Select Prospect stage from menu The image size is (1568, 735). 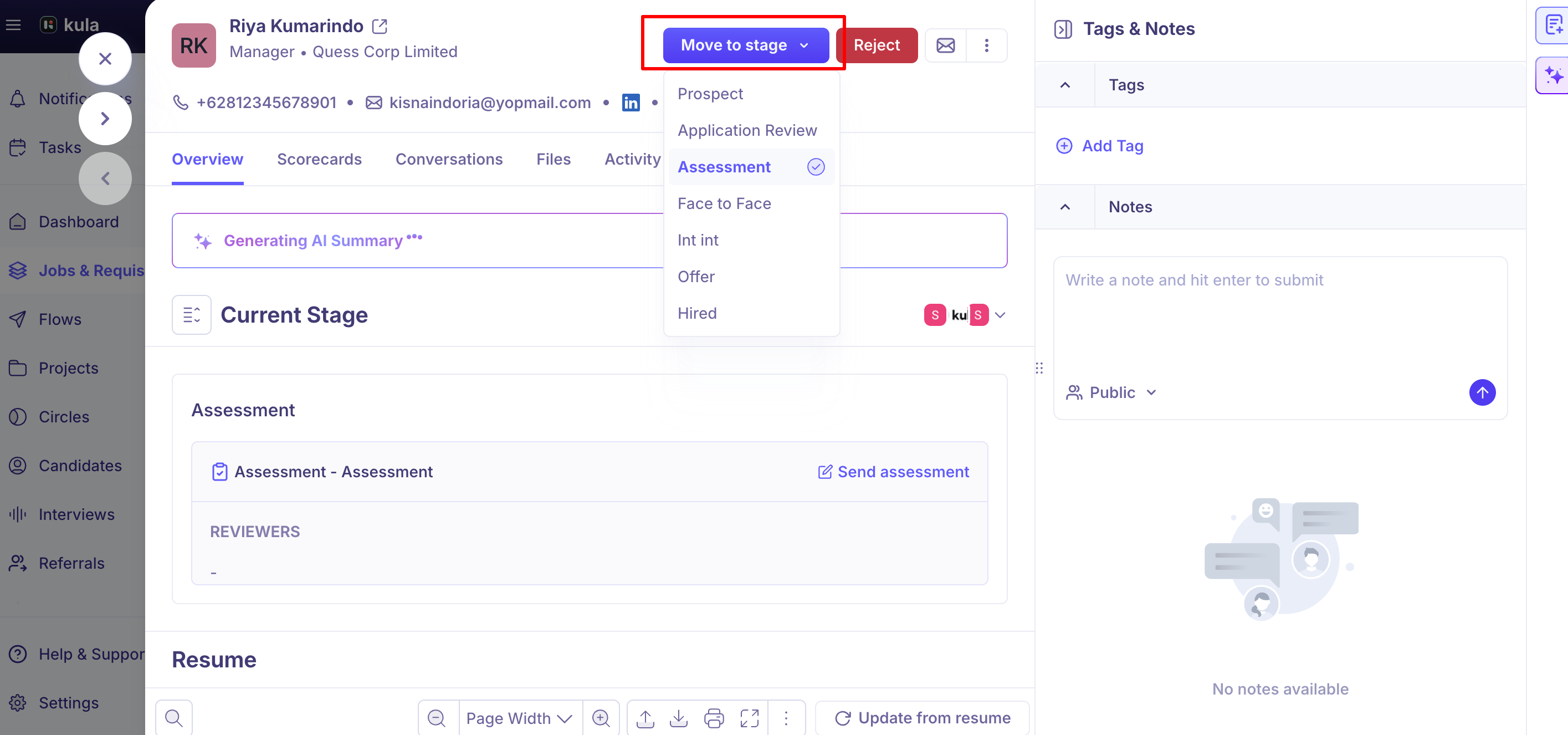tap(751, 94)
